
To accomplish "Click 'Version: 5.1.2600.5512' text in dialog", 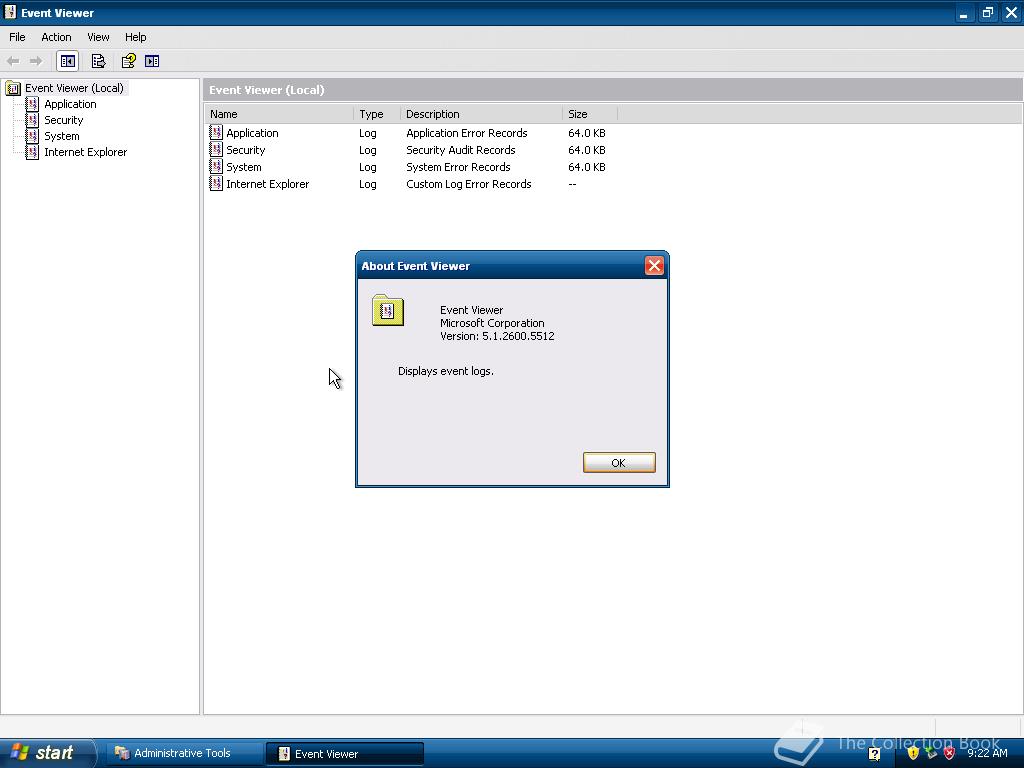I will pos(497,336).
